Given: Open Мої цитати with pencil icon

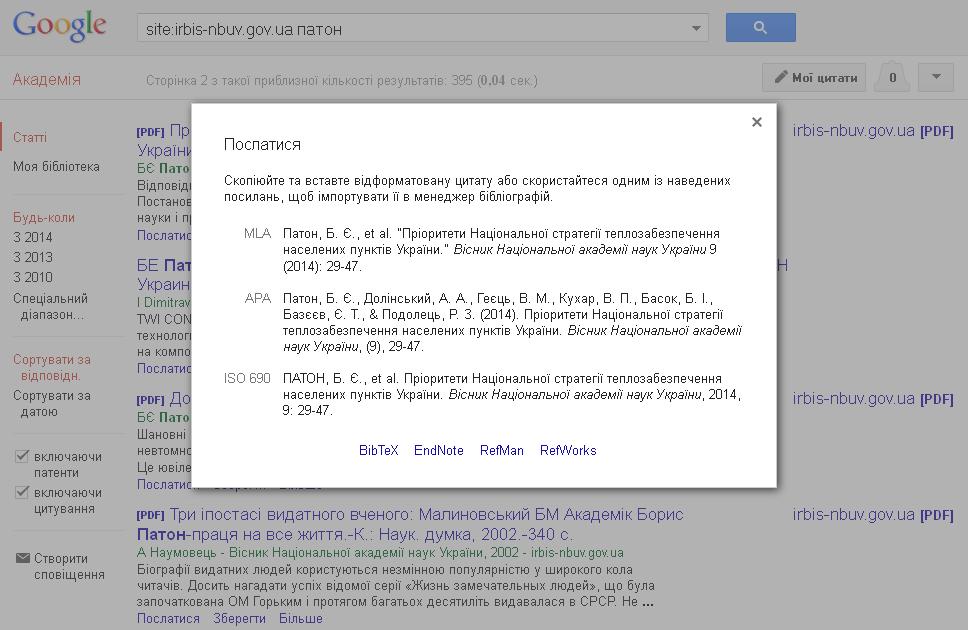Looking at the screenshot, I should pos(814,78).
